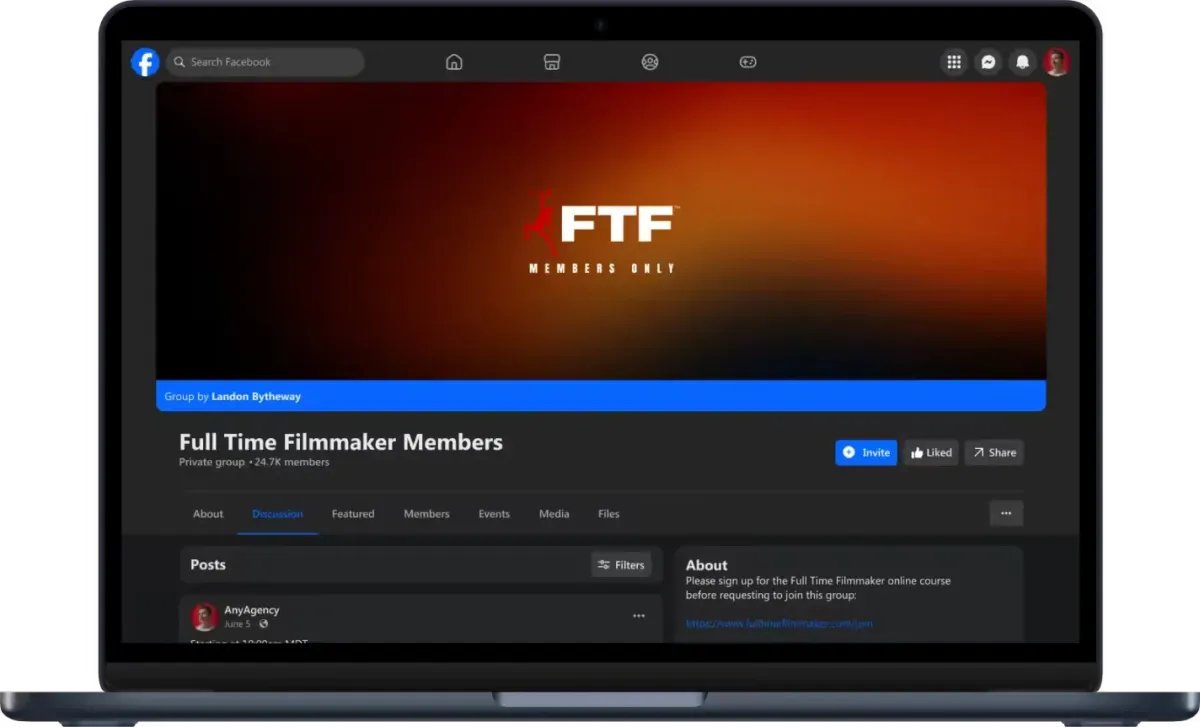Open the apps menu grid icon

pyautogui.click(x=954, y=62)
